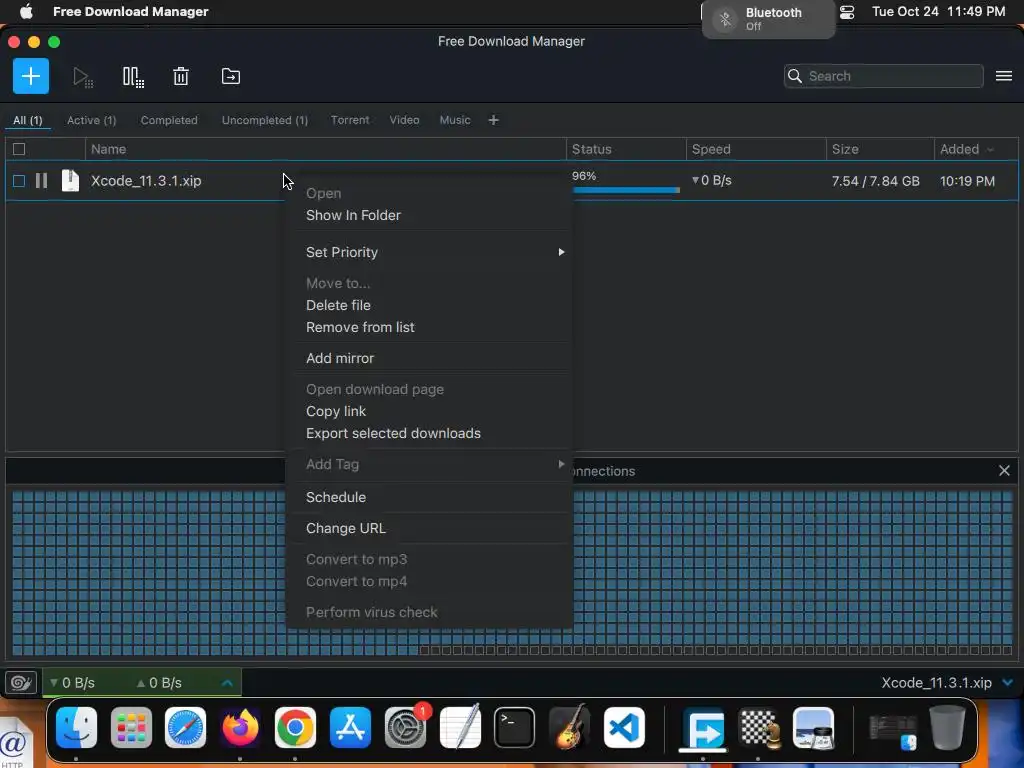This screenshot has width=1024, height=768.
Task: Switch to the Active (1) tab
Action: [x=91, y=120]
